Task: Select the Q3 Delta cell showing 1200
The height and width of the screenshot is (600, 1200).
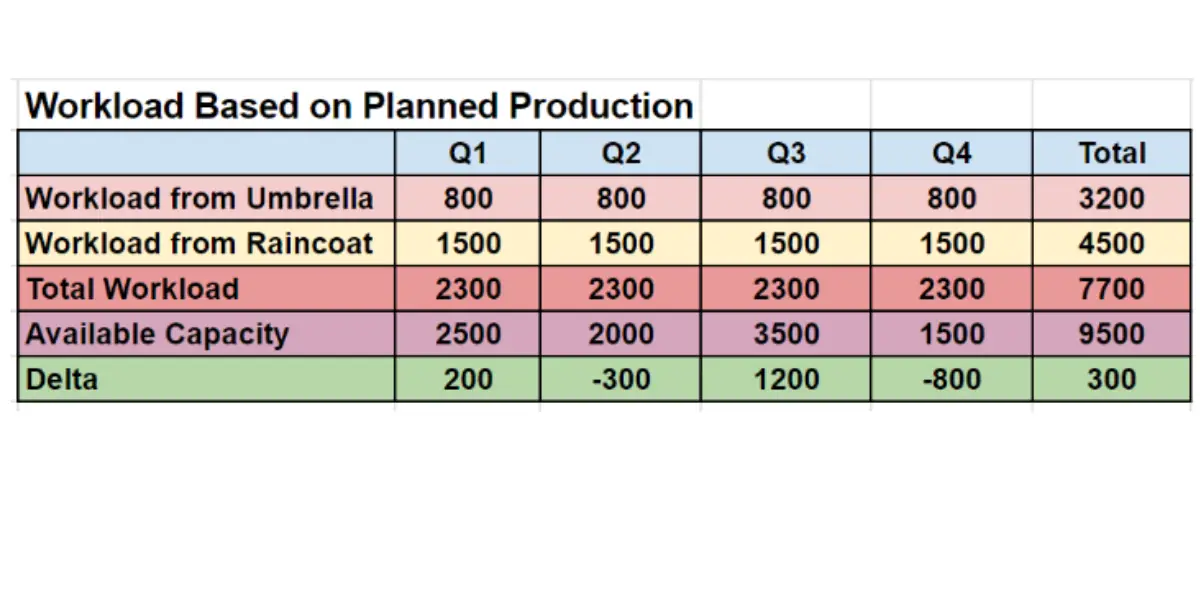Action: [x=785, y=379]
